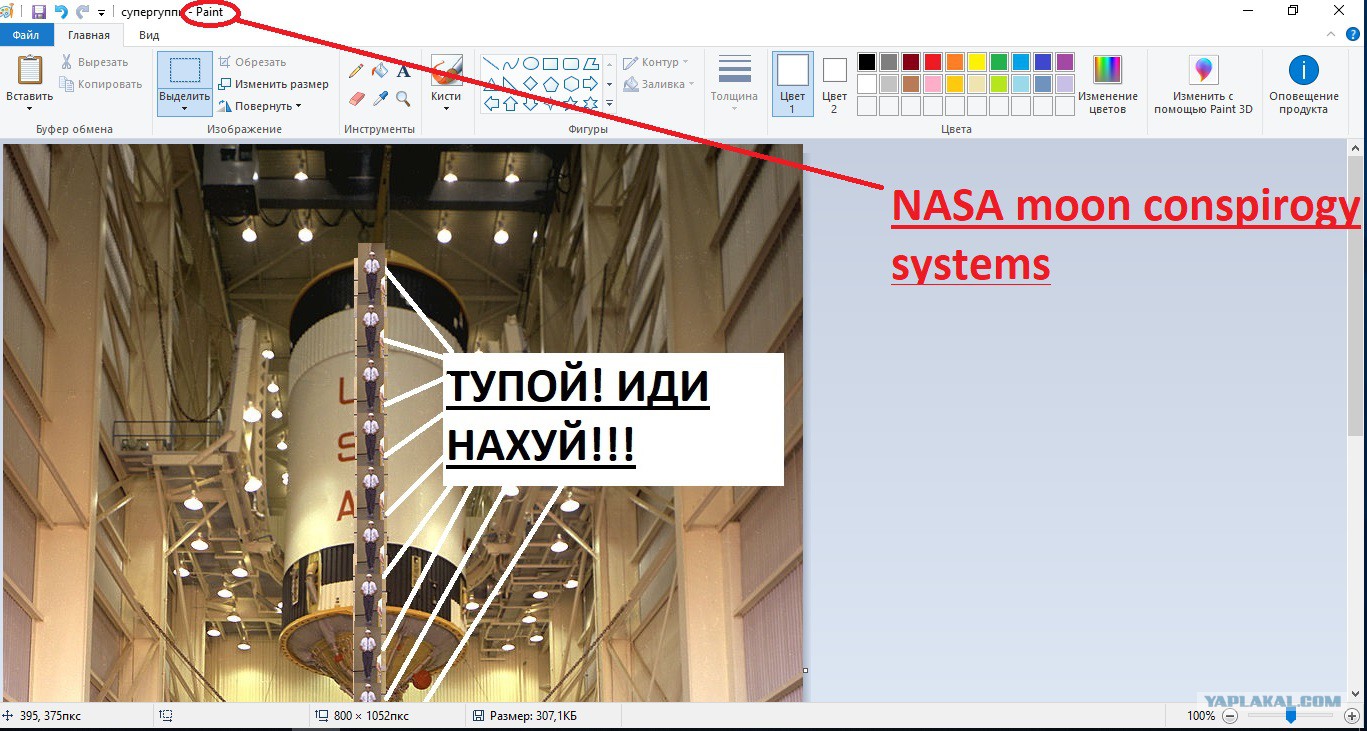Activate the Выделить selection tool
The width and height of the screenshot is (1367, 731).
coord(185,72)
